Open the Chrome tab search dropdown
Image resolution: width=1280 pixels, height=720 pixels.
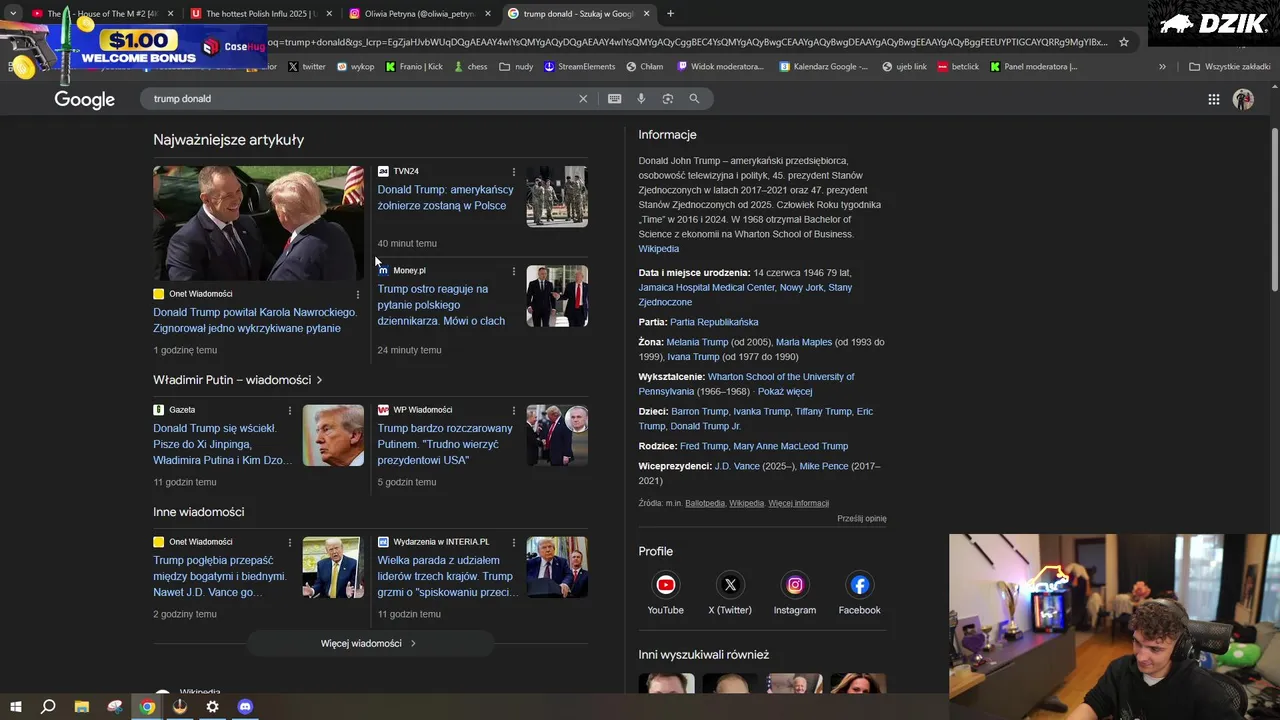(x=13, y=14)
